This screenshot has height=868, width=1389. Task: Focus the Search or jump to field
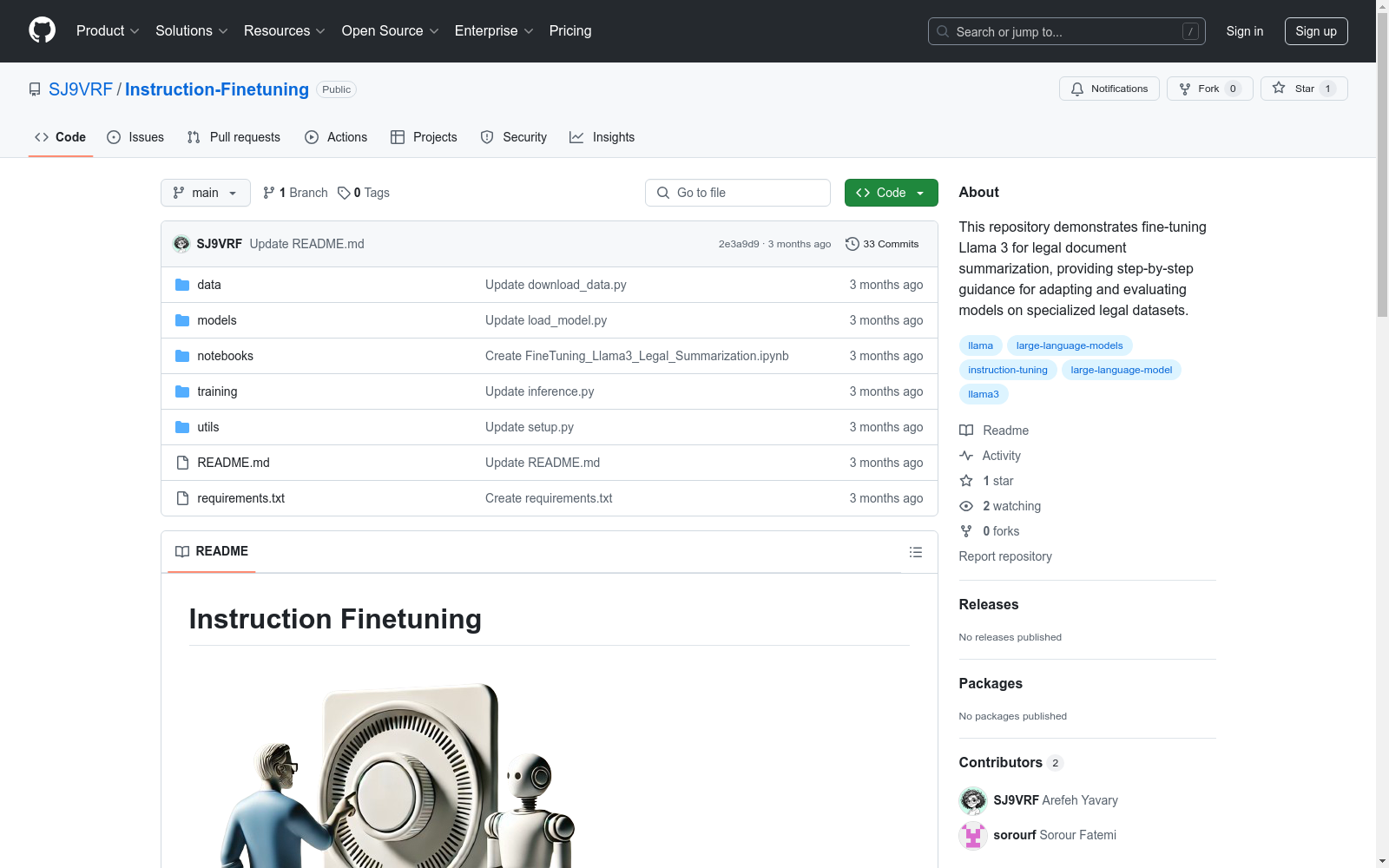point(1067,31)
